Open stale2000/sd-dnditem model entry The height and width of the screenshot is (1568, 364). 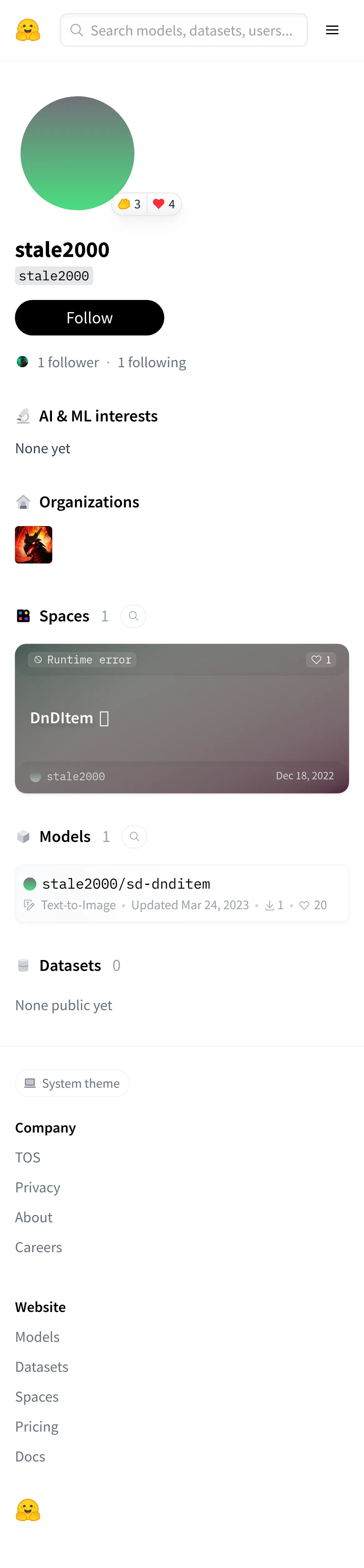[126, 884]
